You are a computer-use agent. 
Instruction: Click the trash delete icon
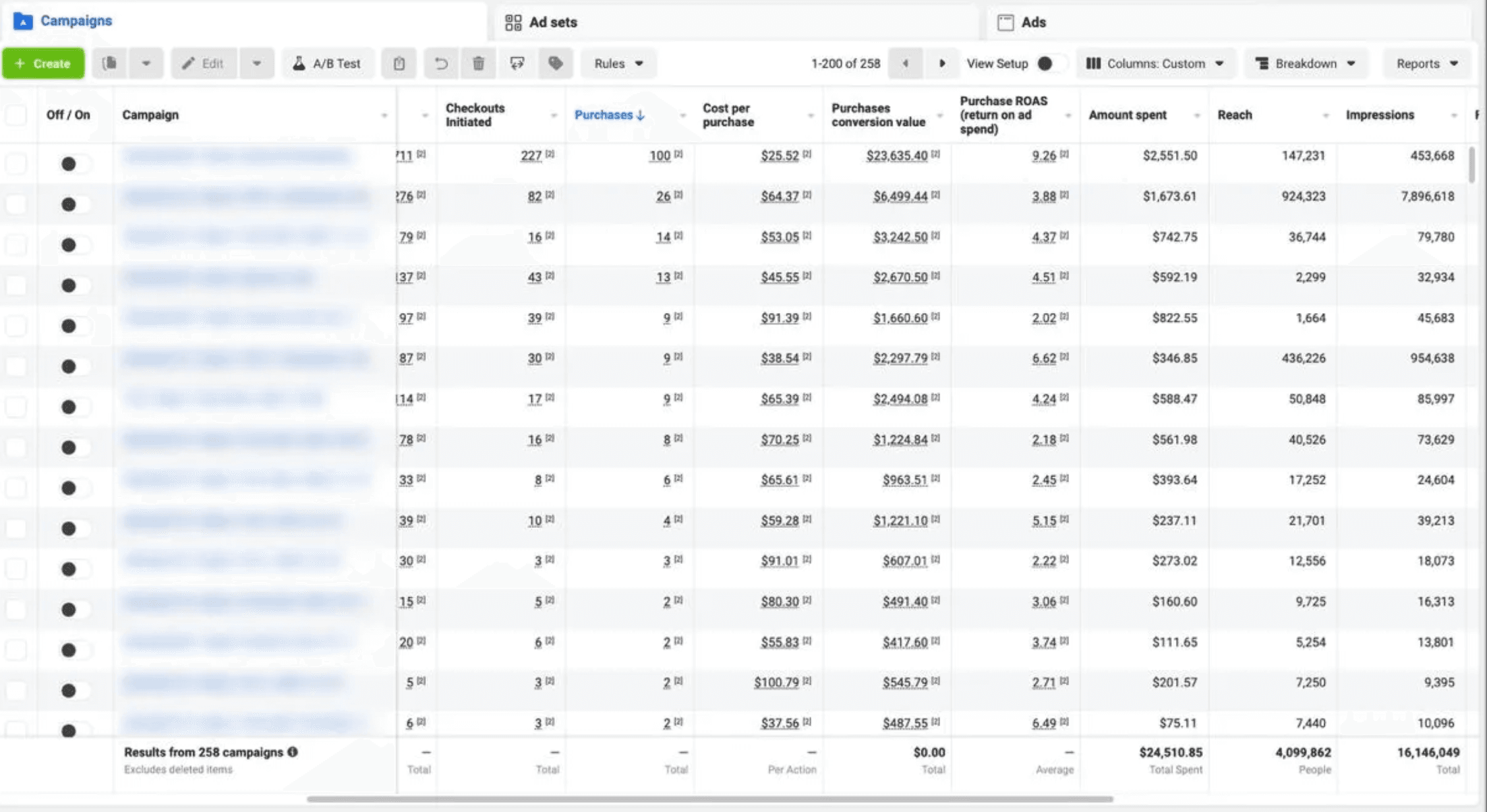[x=479, y=63]
